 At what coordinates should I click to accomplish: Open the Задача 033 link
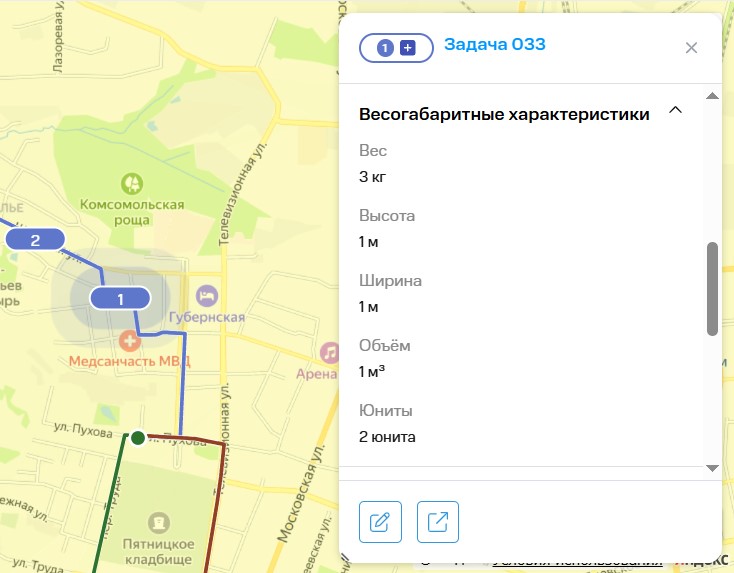[494, 45]
